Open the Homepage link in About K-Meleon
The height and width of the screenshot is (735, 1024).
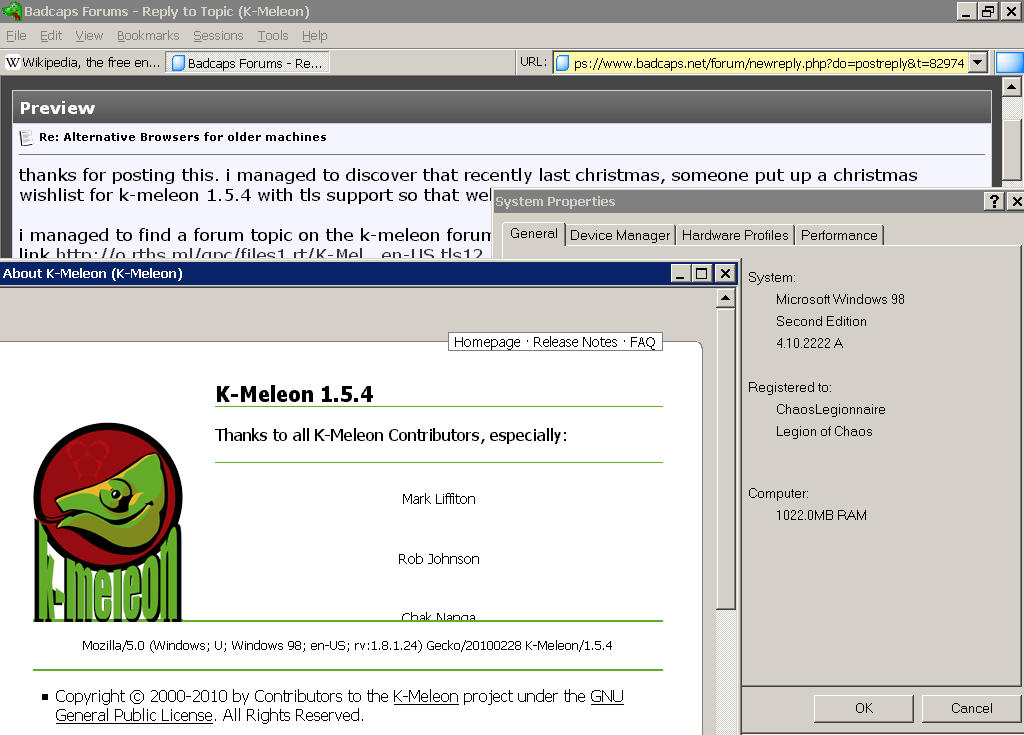[487, 342]
